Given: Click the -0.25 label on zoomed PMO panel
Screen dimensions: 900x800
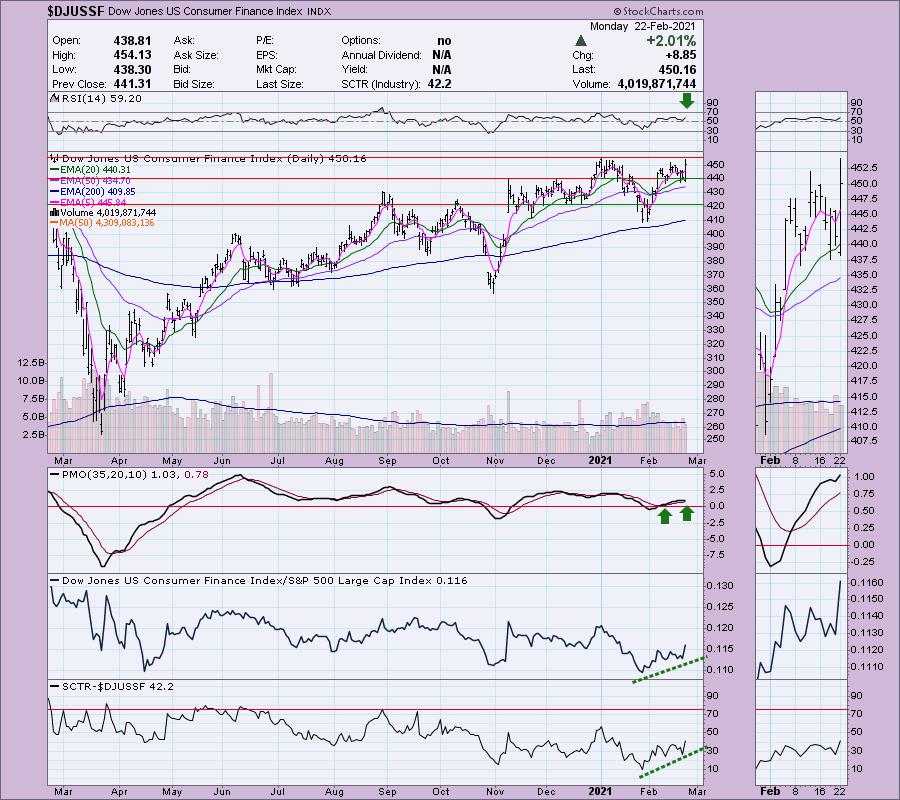Looking at the screenshot, I should [x=862, y=562].
